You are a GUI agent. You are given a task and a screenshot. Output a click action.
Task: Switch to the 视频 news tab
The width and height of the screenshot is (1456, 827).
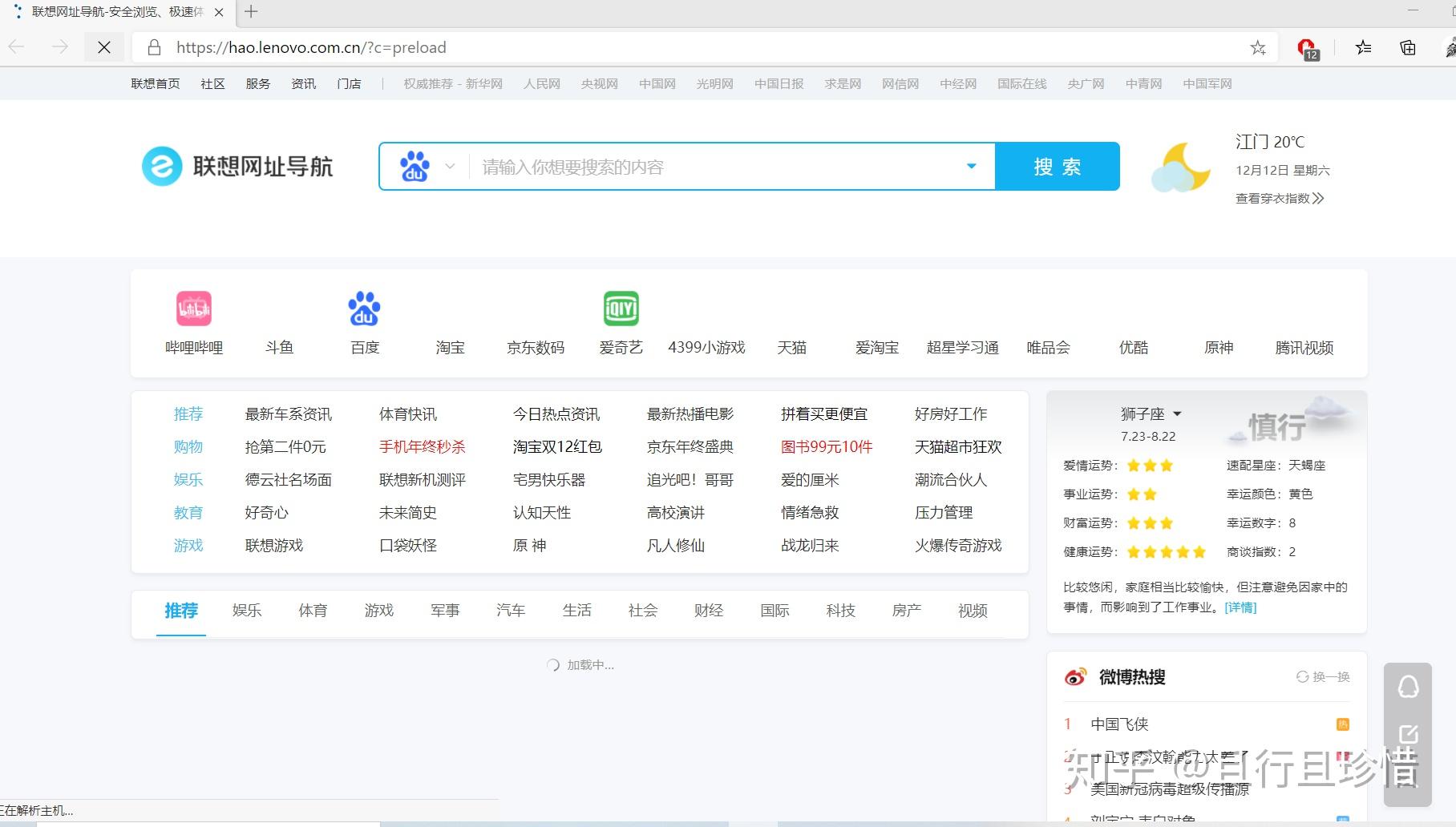tap(973, 611)
